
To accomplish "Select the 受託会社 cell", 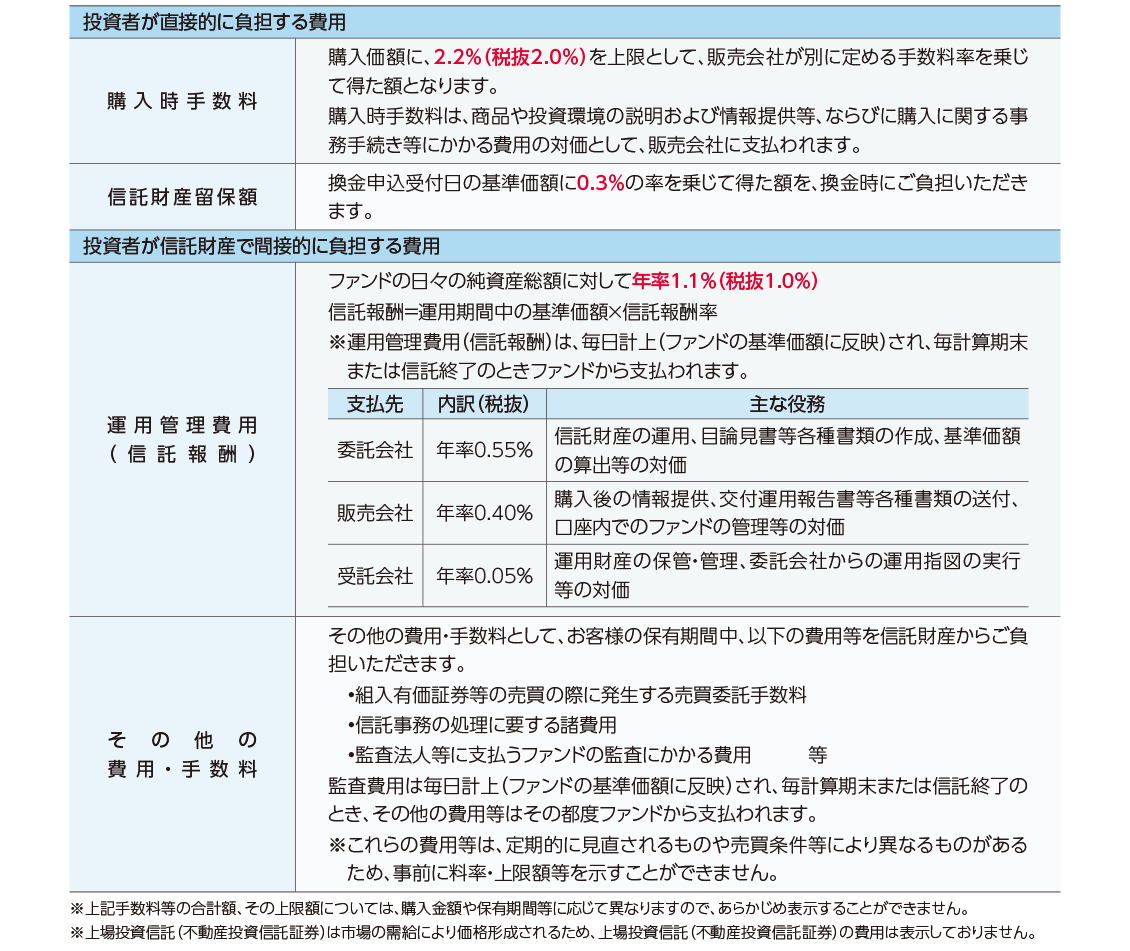I will click(x=375, y=576).
